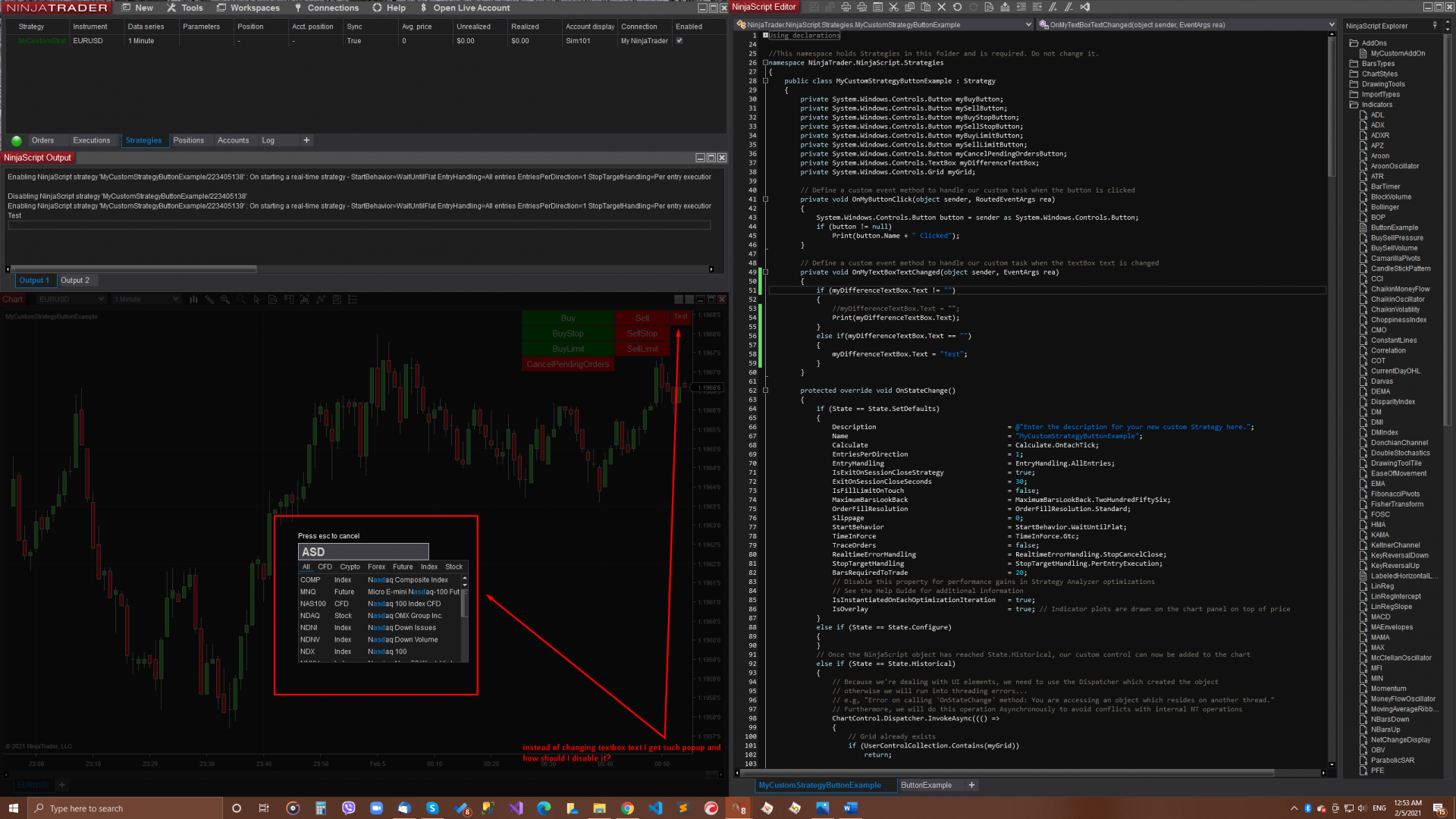Uncheck Enabled checkbox for MyCustomStrat strategy
Image resolution: width=1456 pixels, height=819 pixels.
click(x=679, y=41)
